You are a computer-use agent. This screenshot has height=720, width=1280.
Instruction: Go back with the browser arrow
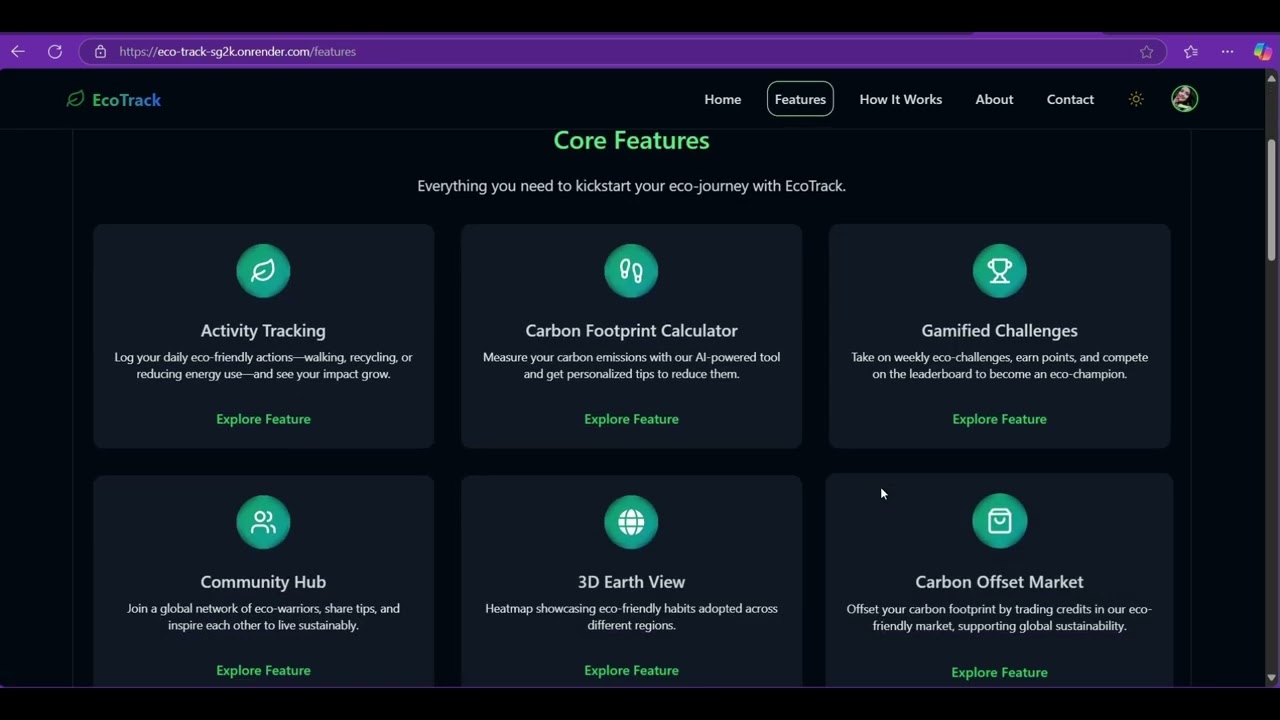(18, 51)
